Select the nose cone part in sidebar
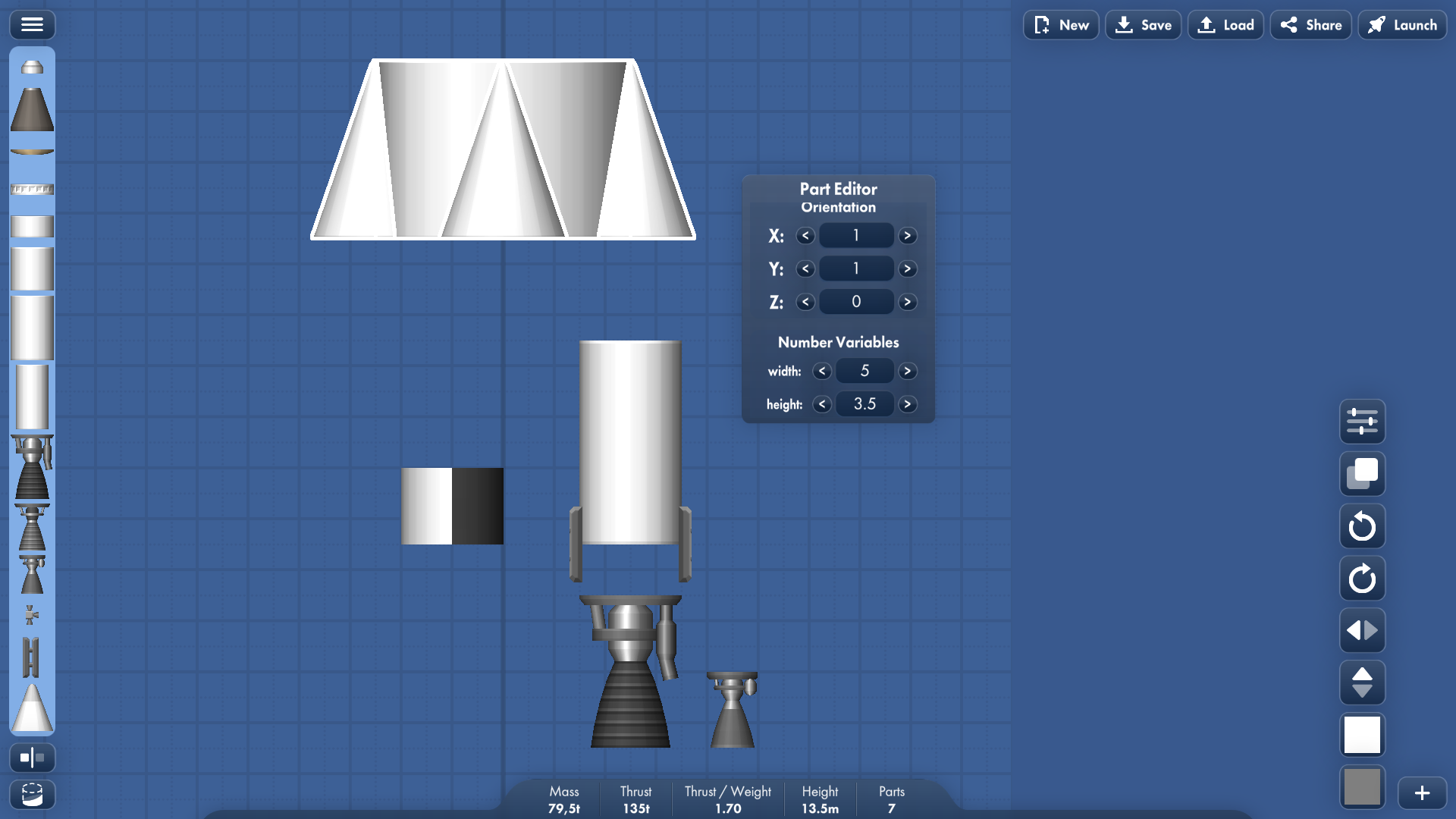The height and width of the screenshot is (819, 1456). [32, 708]
